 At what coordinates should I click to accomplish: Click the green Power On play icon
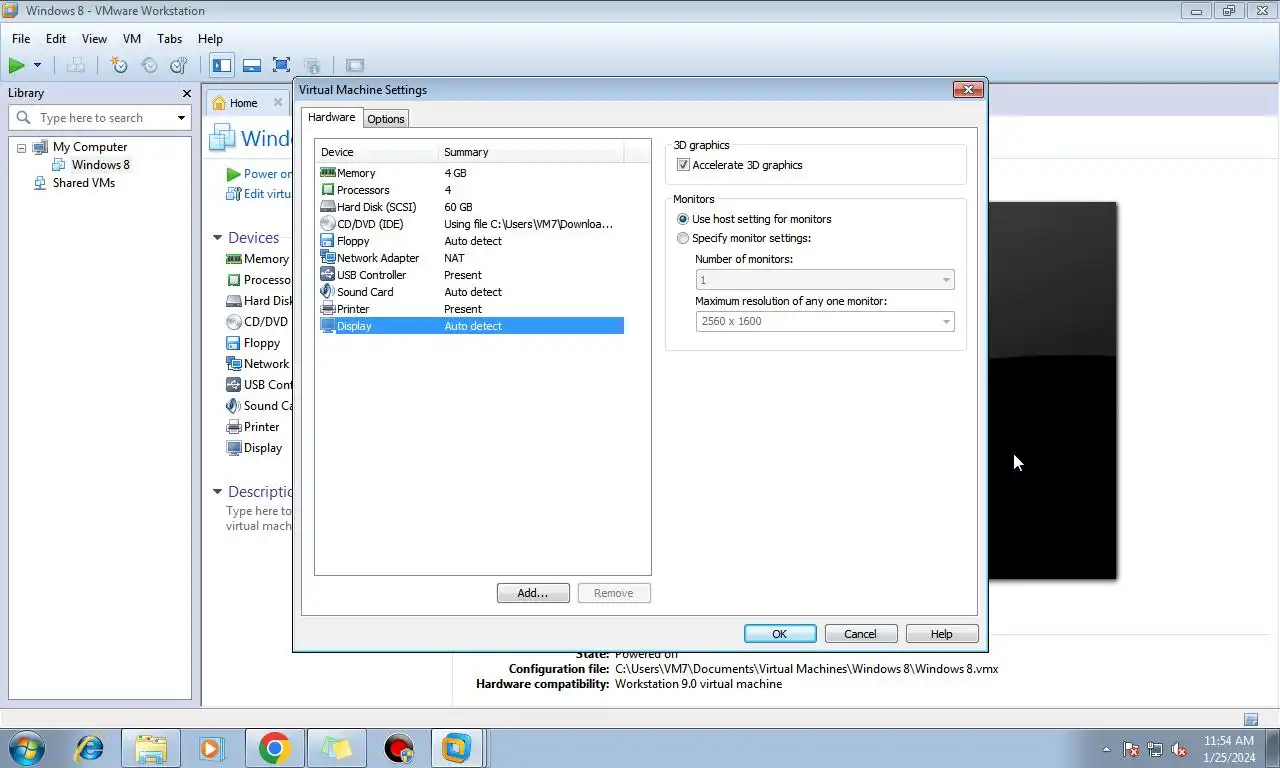click(x=17, y=65)
